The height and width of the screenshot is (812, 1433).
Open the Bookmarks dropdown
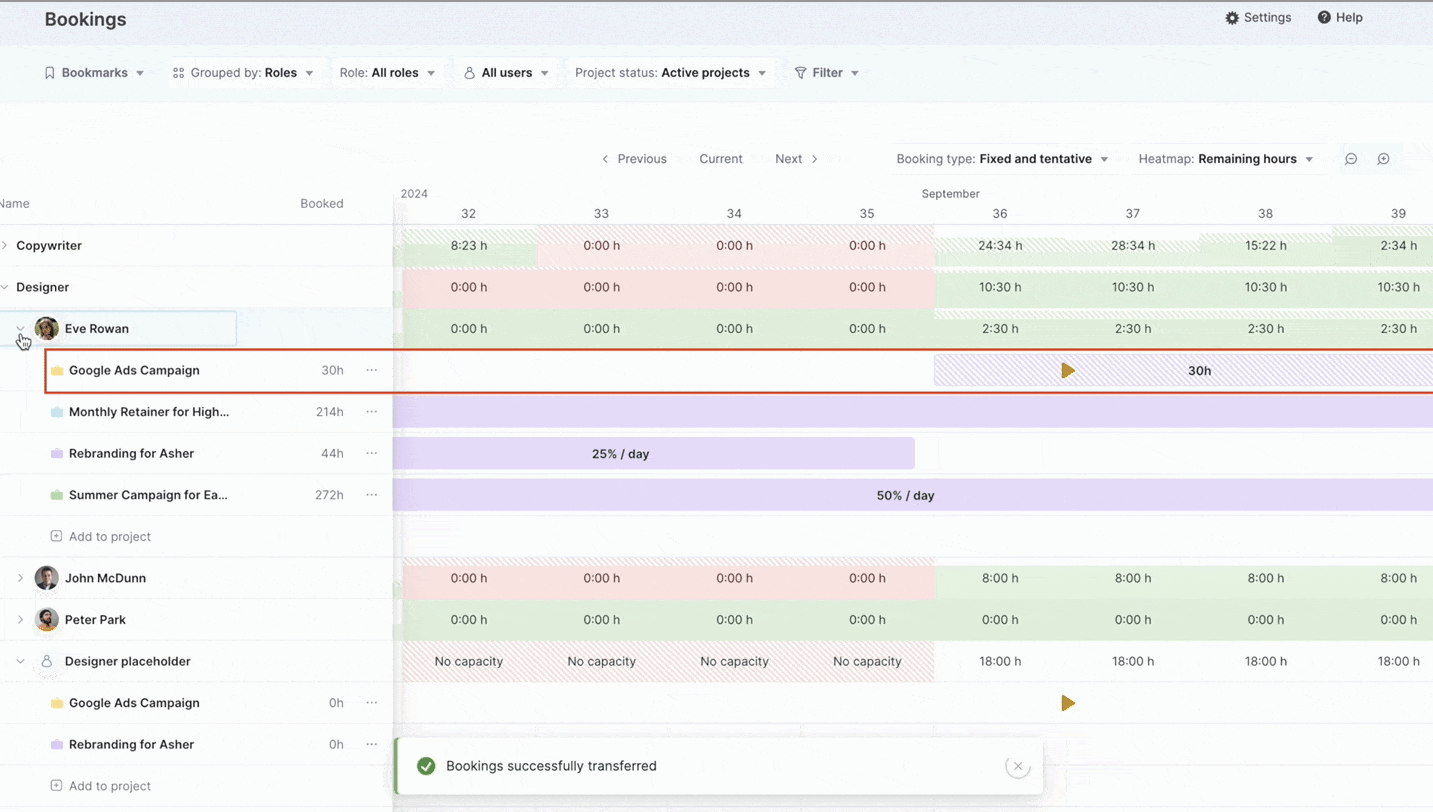click(94, 73)
